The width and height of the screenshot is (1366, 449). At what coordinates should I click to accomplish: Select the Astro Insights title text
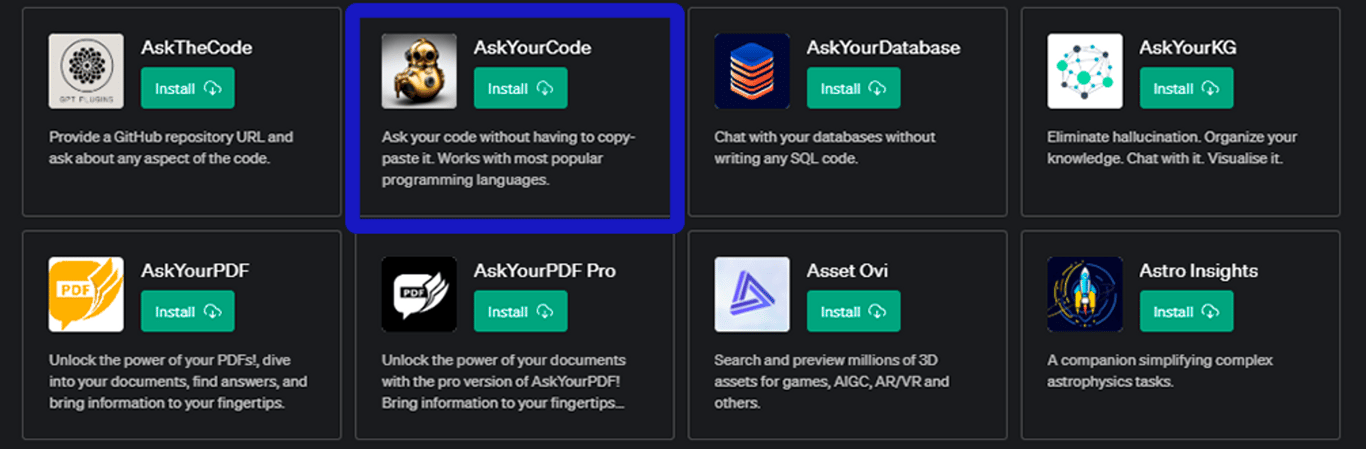(1199, 270)
